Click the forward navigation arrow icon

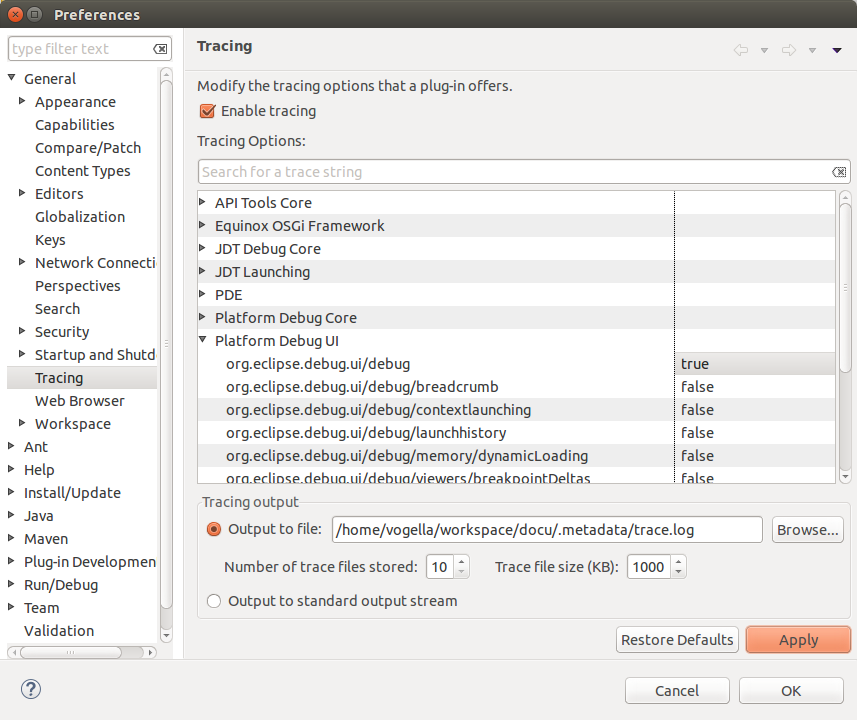click(789, 50)
